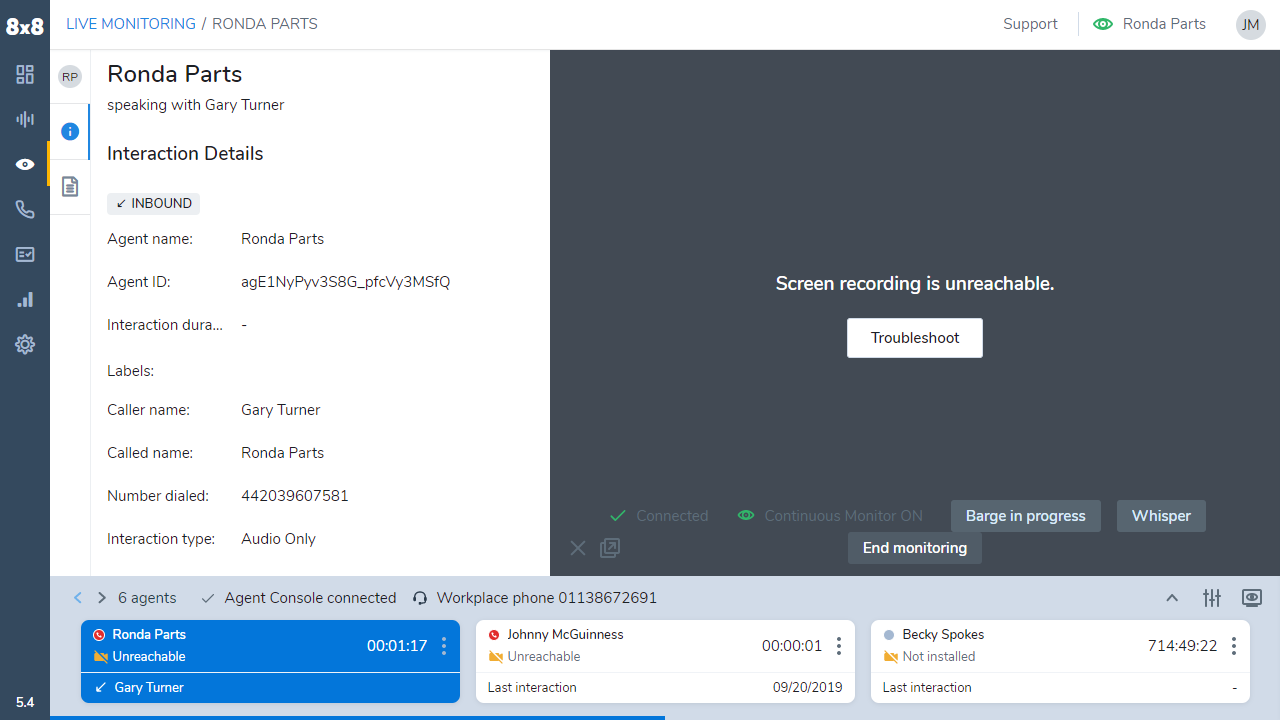The height and width of the screenshot is (720, 1280).
Task: Open the Support link
Action: click(1030, 24)
